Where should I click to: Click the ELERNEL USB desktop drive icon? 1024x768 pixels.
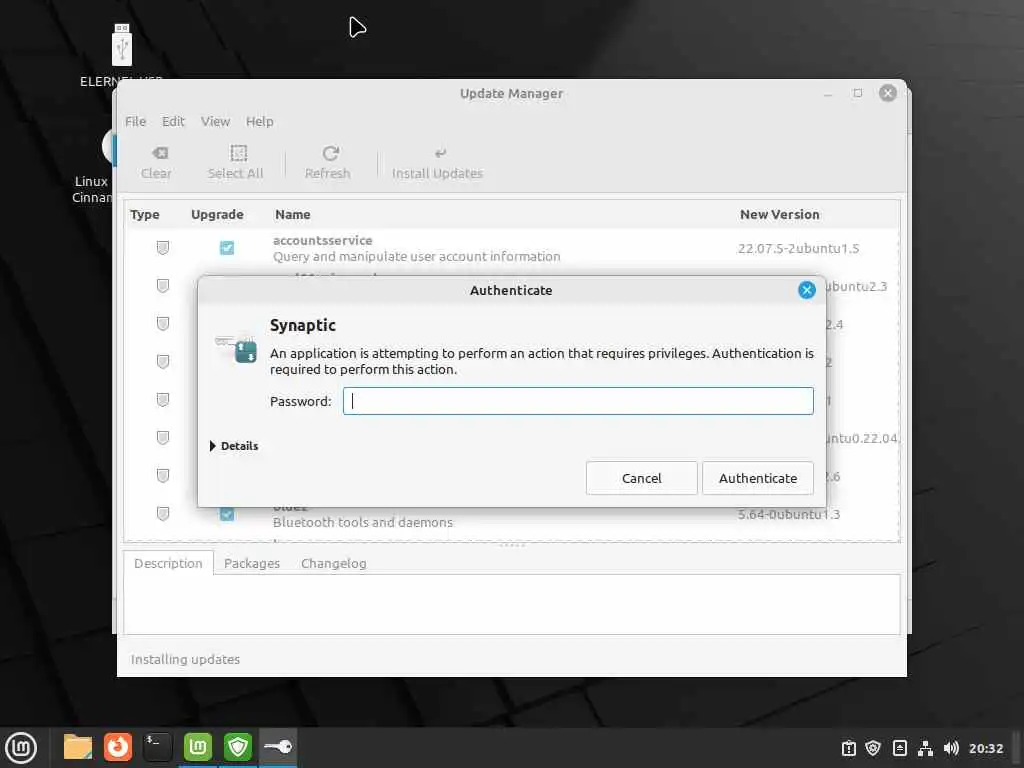click(121, 46)
